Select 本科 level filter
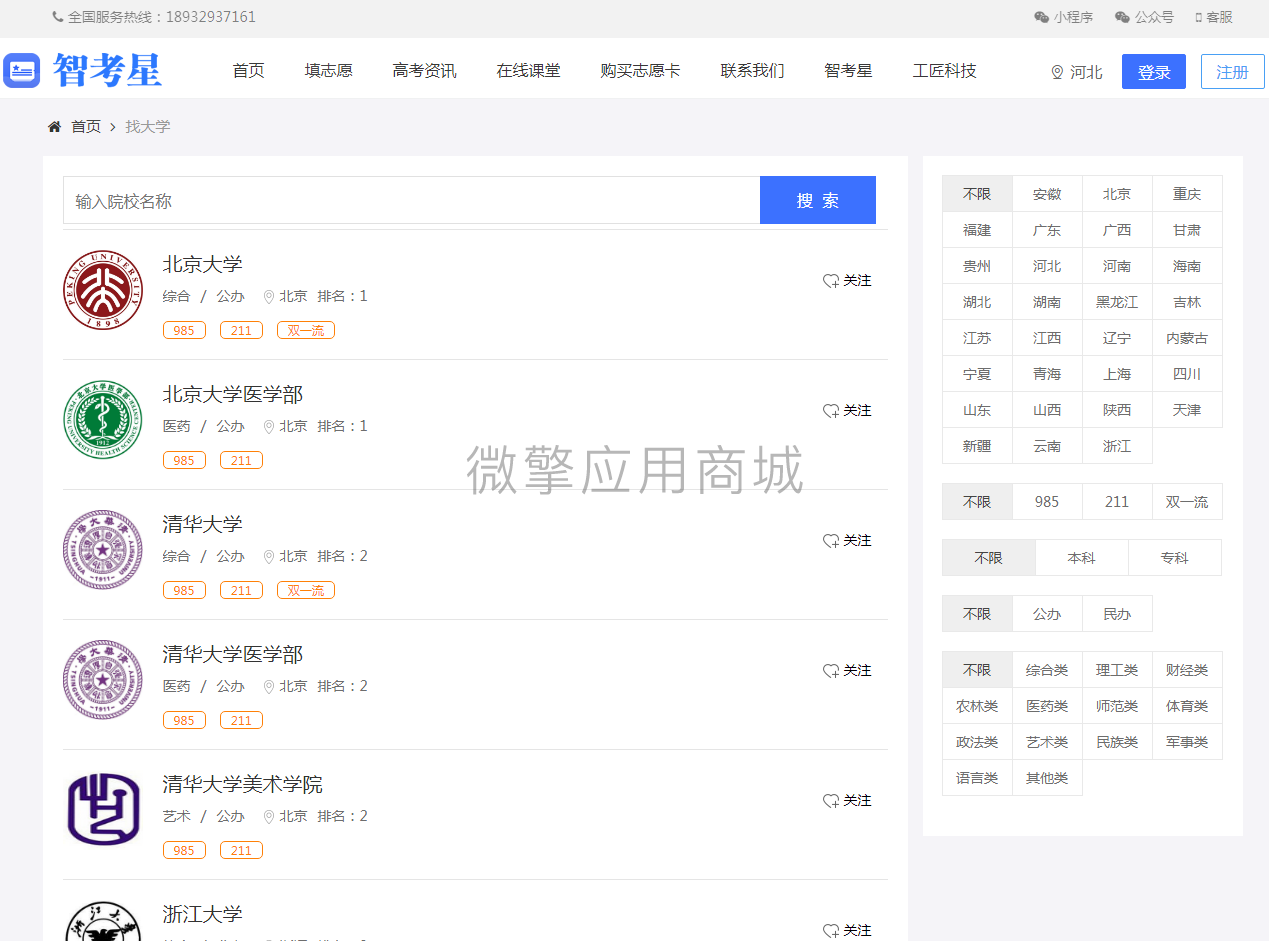The width and height of the screenshot is (1269, 941). pyautogui.click(x=1082, y=558)
